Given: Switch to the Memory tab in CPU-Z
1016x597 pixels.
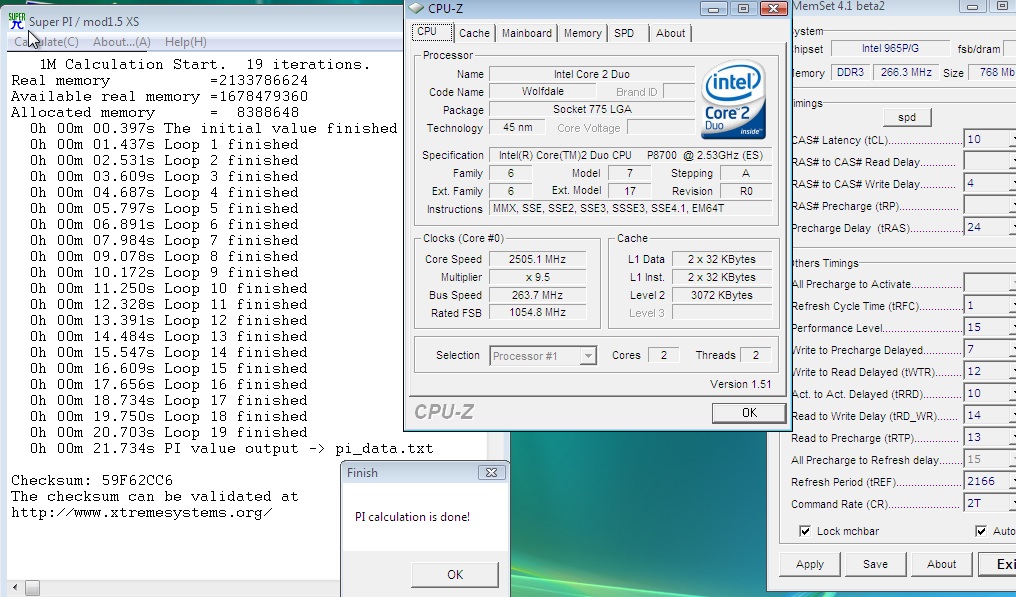Looking at the screenshot, I should click(x=582, y=33).
